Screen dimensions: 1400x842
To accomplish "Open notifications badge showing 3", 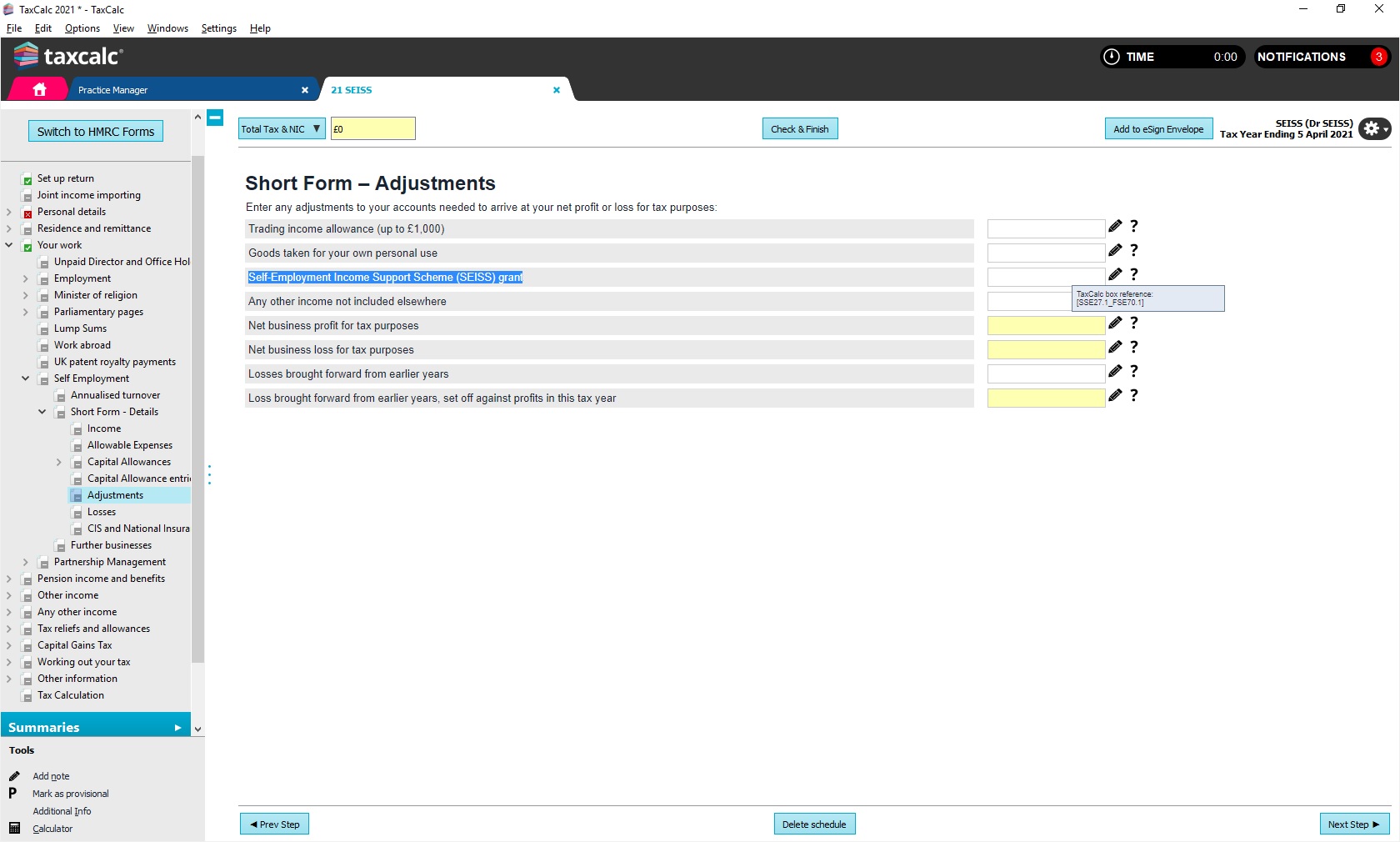I will coord(1379,57).
